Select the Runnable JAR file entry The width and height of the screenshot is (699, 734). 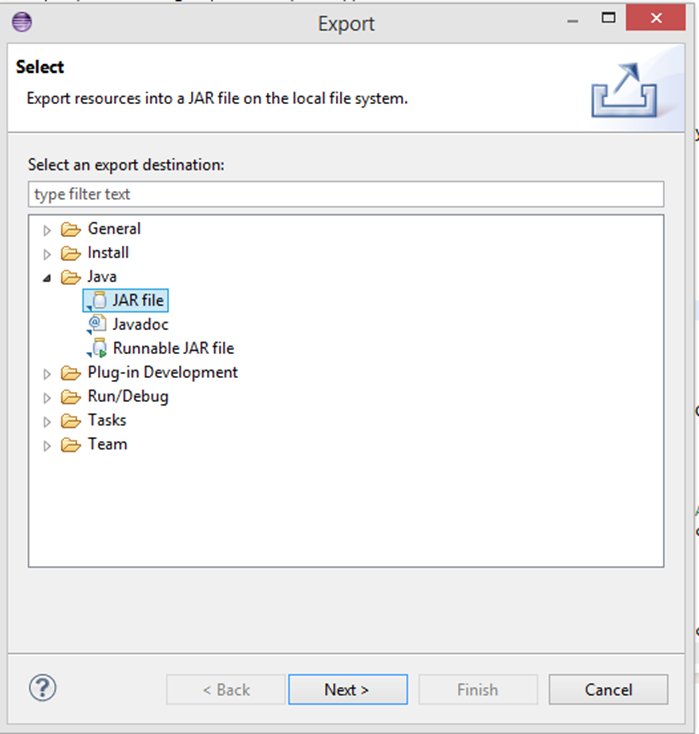(x=173, y=348)
